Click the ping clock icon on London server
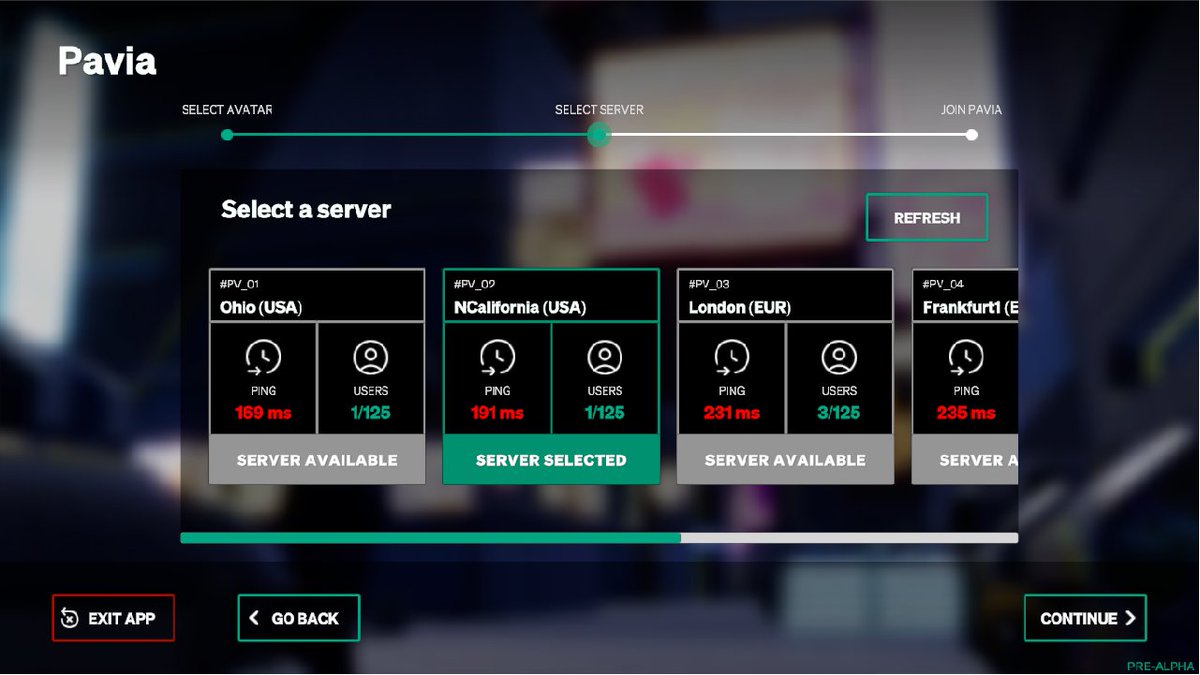Viewport: 1200px width, 675px height. (x=731, y=358)
